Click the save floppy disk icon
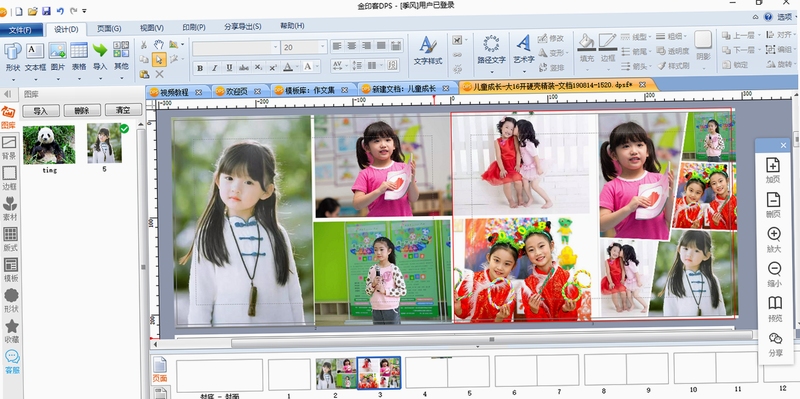Viewport: 800px width, 399px height. pos(46,11)
